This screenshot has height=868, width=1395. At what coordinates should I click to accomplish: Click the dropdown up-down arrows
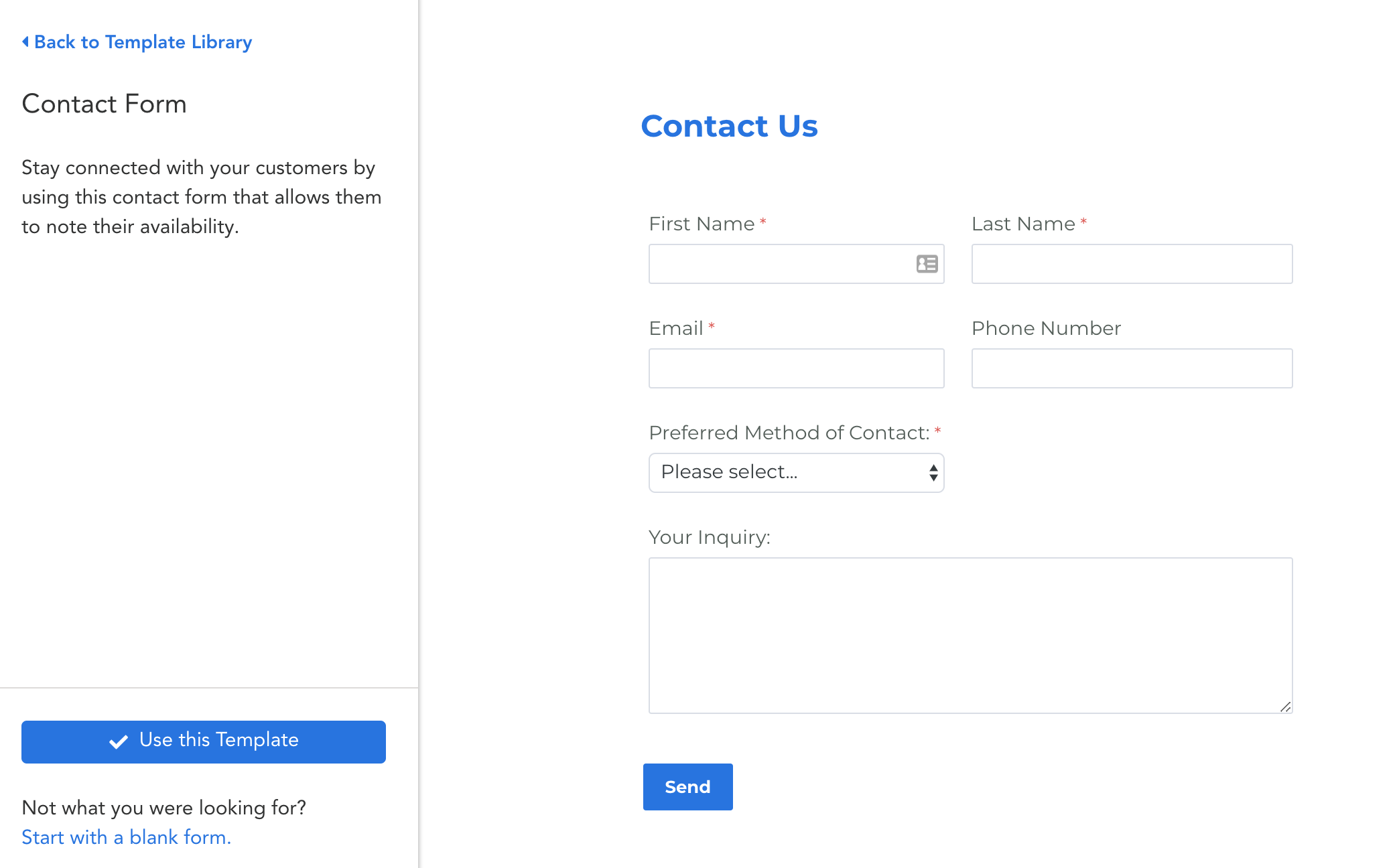tap(933, 473)
